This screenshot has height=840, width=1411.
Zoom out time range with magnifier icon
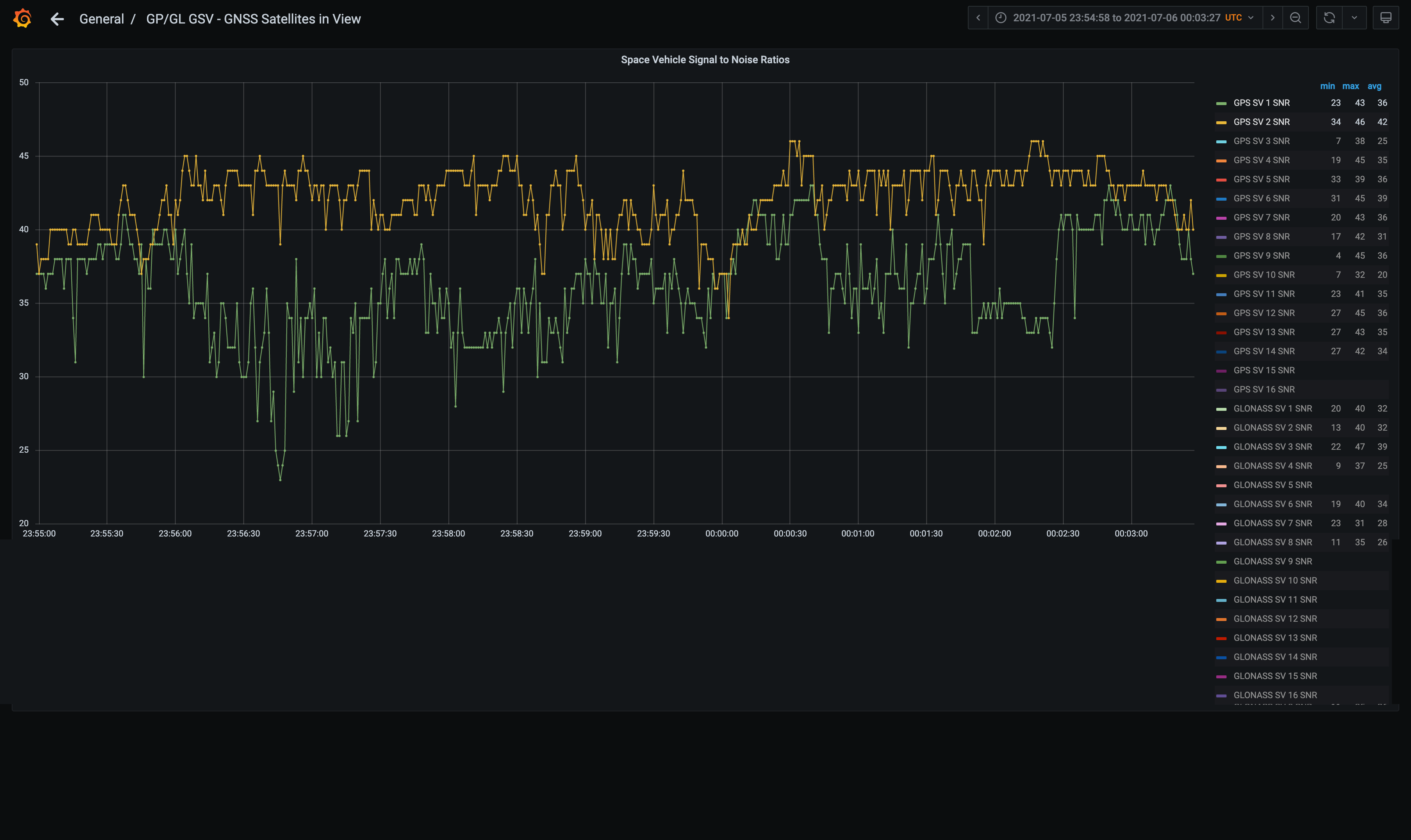point(1296,18)
